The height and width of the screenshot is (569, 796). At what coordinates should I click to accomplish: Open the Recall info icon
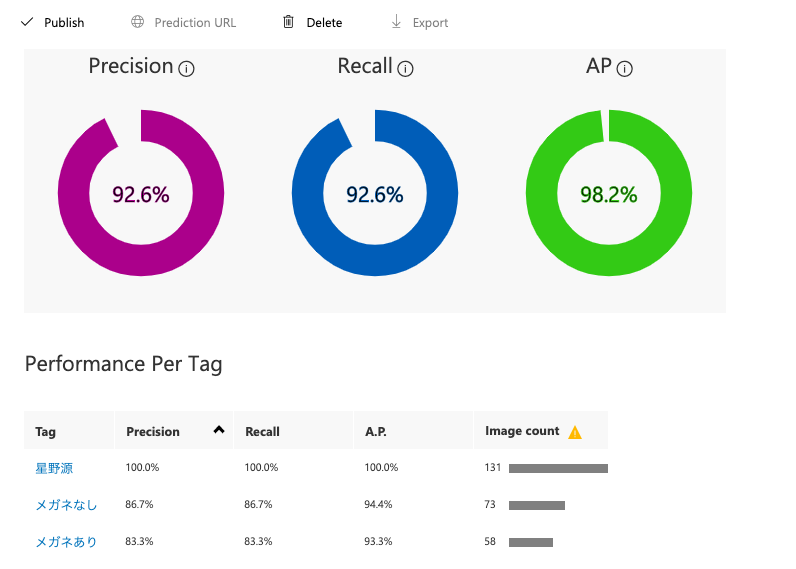[x=405, y=69]
